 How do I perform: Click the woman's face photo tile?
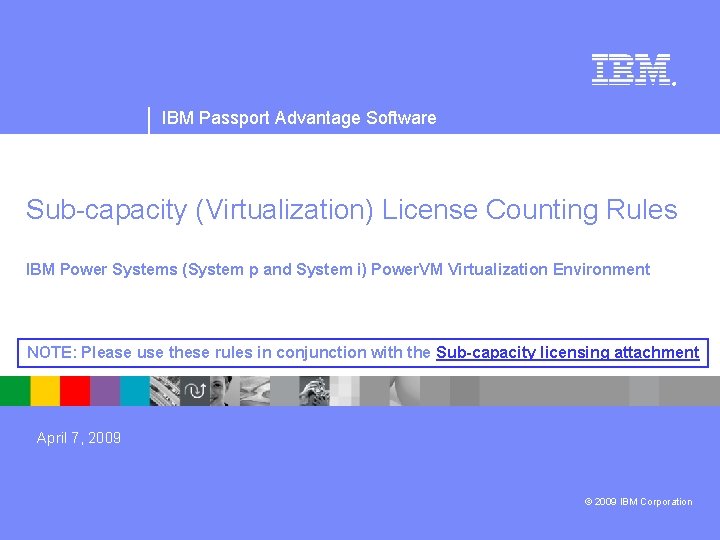[x=225, y=391]
